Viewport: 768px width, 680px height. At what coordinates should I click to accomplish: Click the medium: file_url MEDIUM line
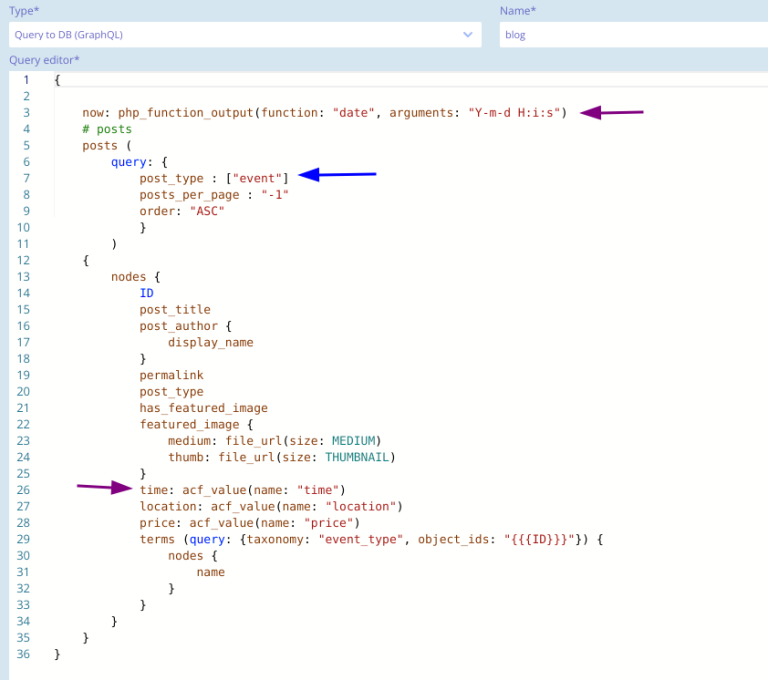tap(274, 441)
